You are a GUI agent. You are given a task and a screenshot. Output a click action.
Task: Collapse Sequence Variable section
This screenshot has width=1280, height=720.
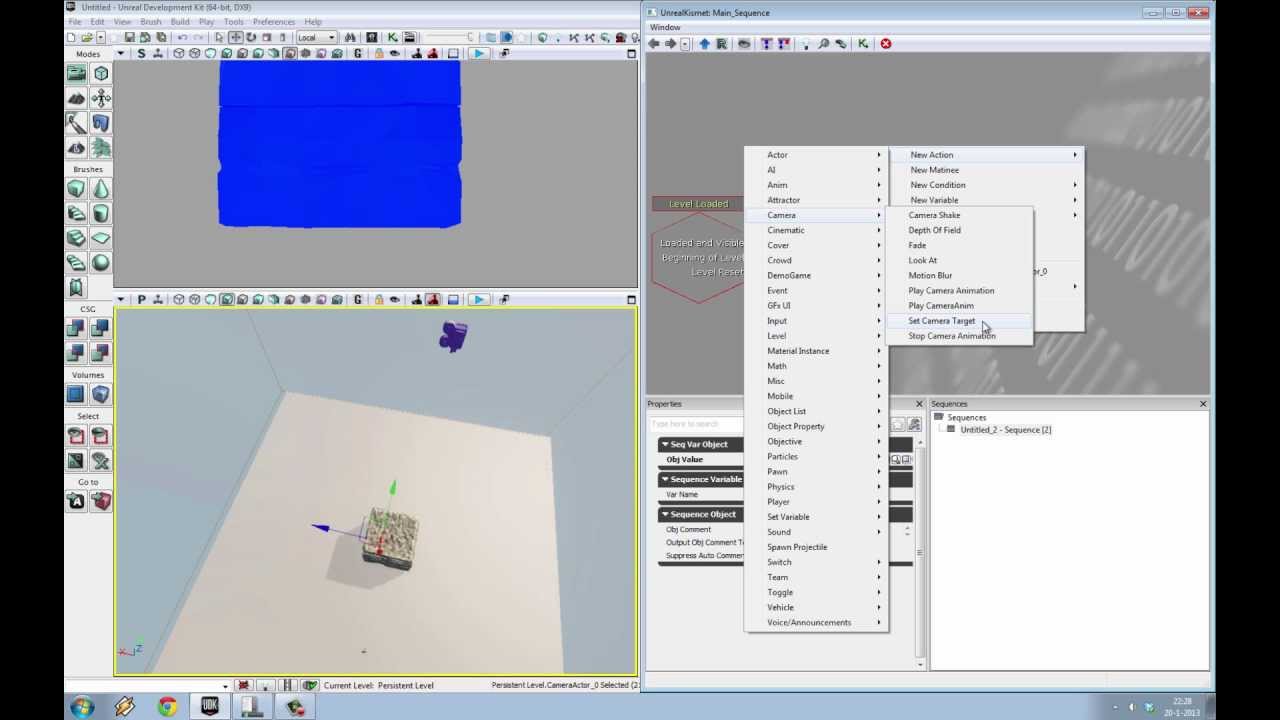pyautogui.click(x=664, y=479)
